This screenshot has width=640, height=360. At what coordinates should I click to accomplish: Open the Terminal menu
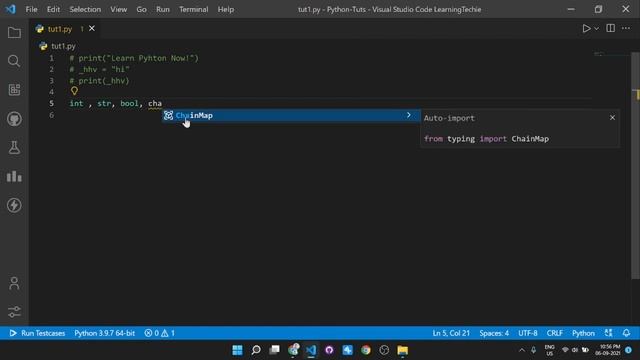click(x=193, y=9)
